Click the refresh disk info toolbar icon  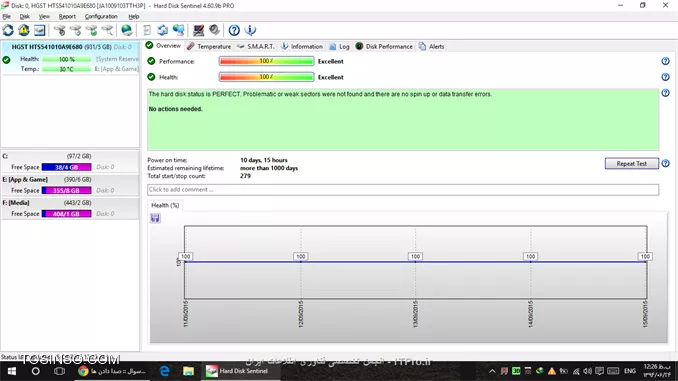pos(8,30)
